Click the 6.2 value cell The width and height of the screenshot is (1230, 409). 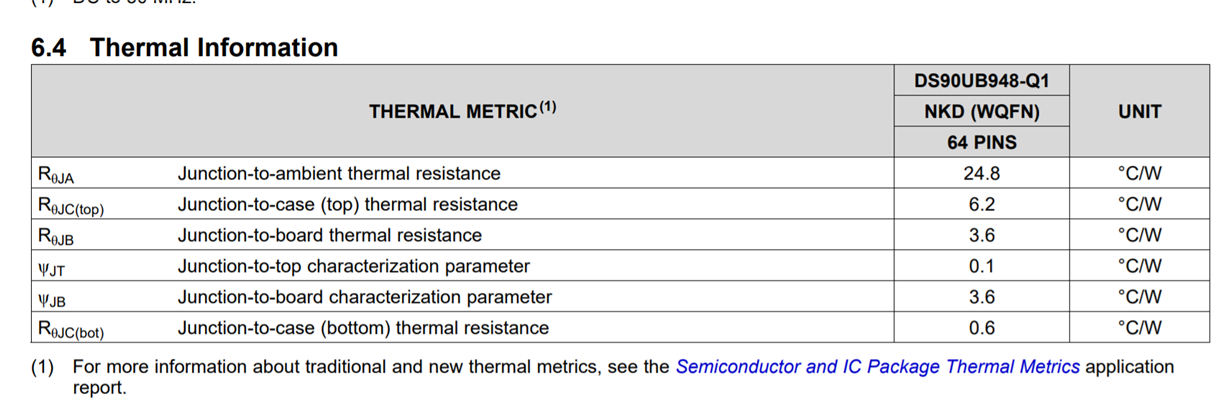(x=981, y=205)
